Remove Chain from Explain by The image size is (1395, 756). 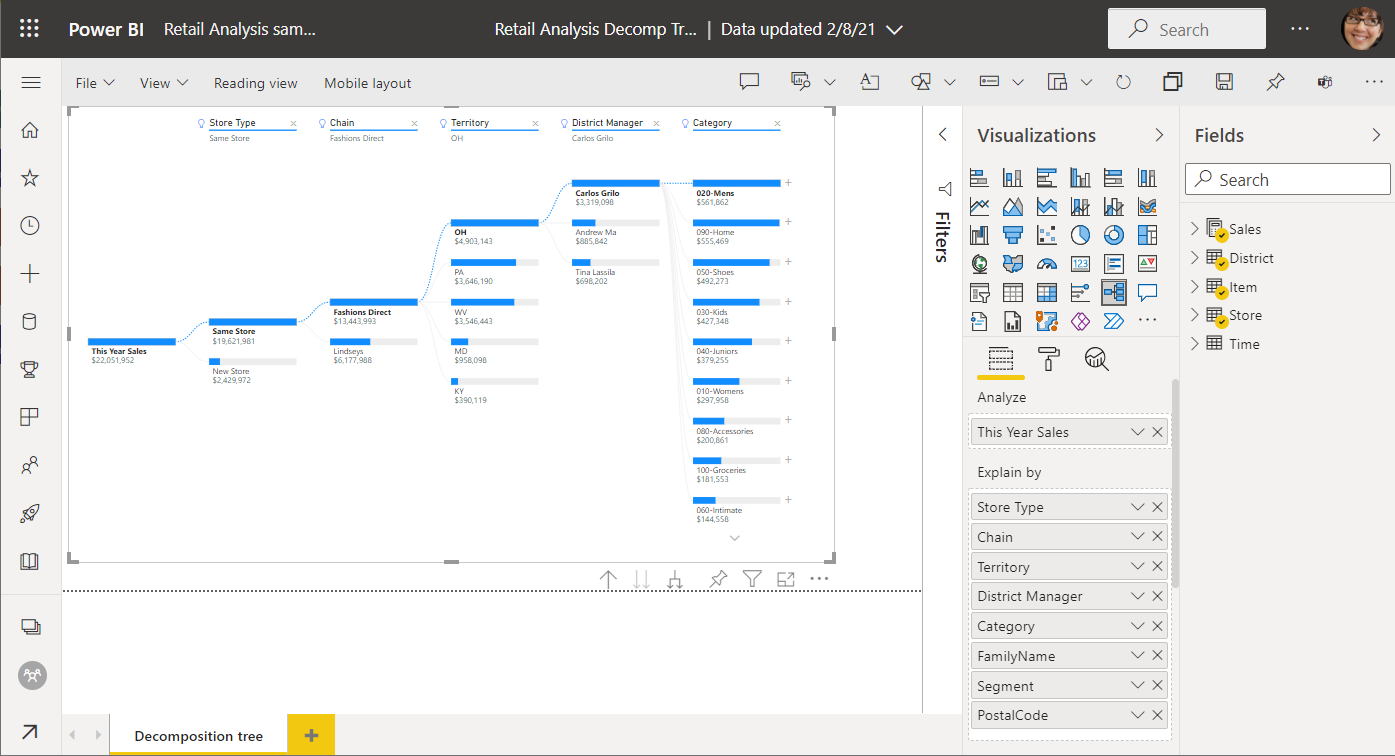click(1157, 537)
